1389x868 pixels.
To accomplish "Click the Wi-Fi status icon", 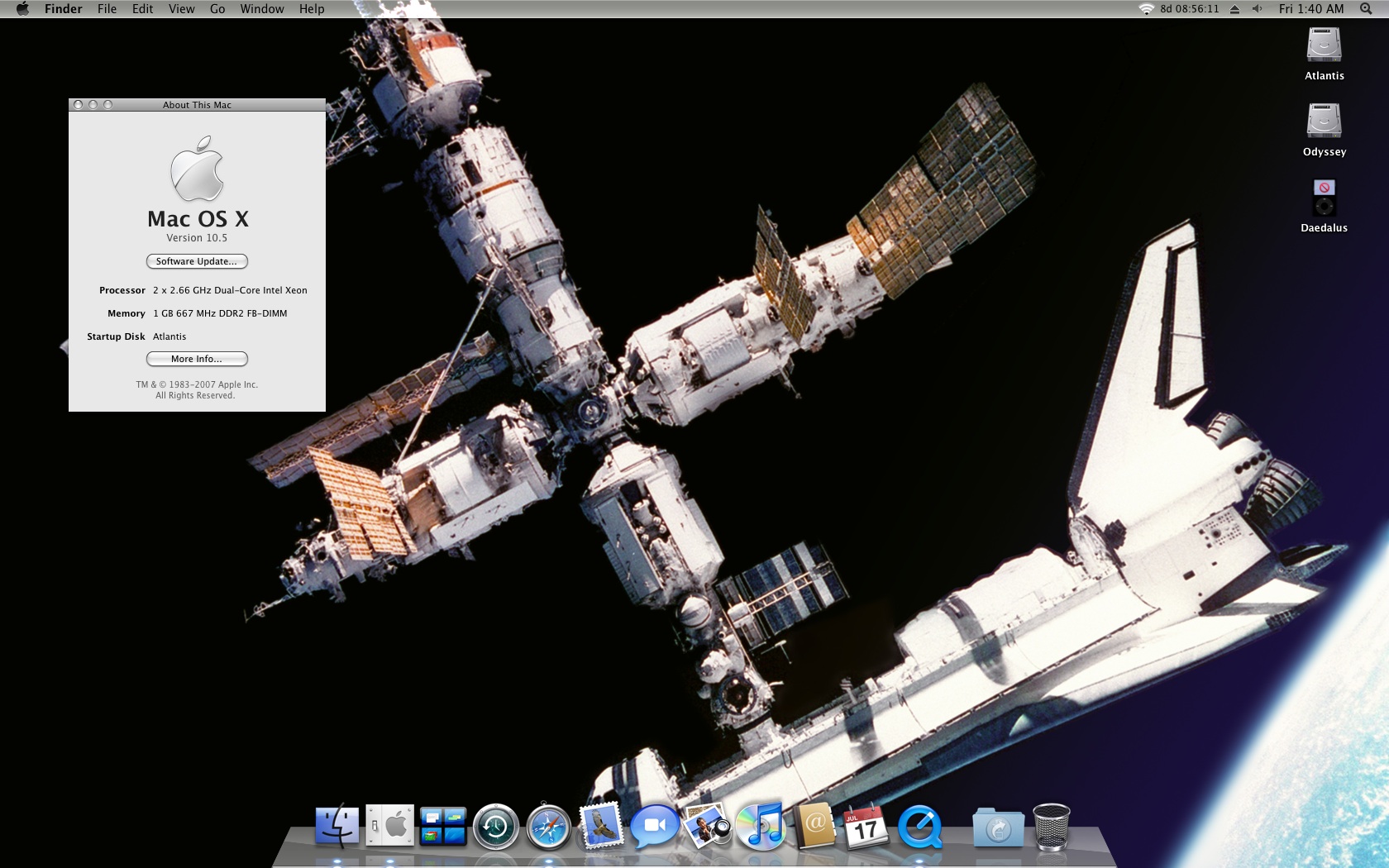I will [1146, 8].
